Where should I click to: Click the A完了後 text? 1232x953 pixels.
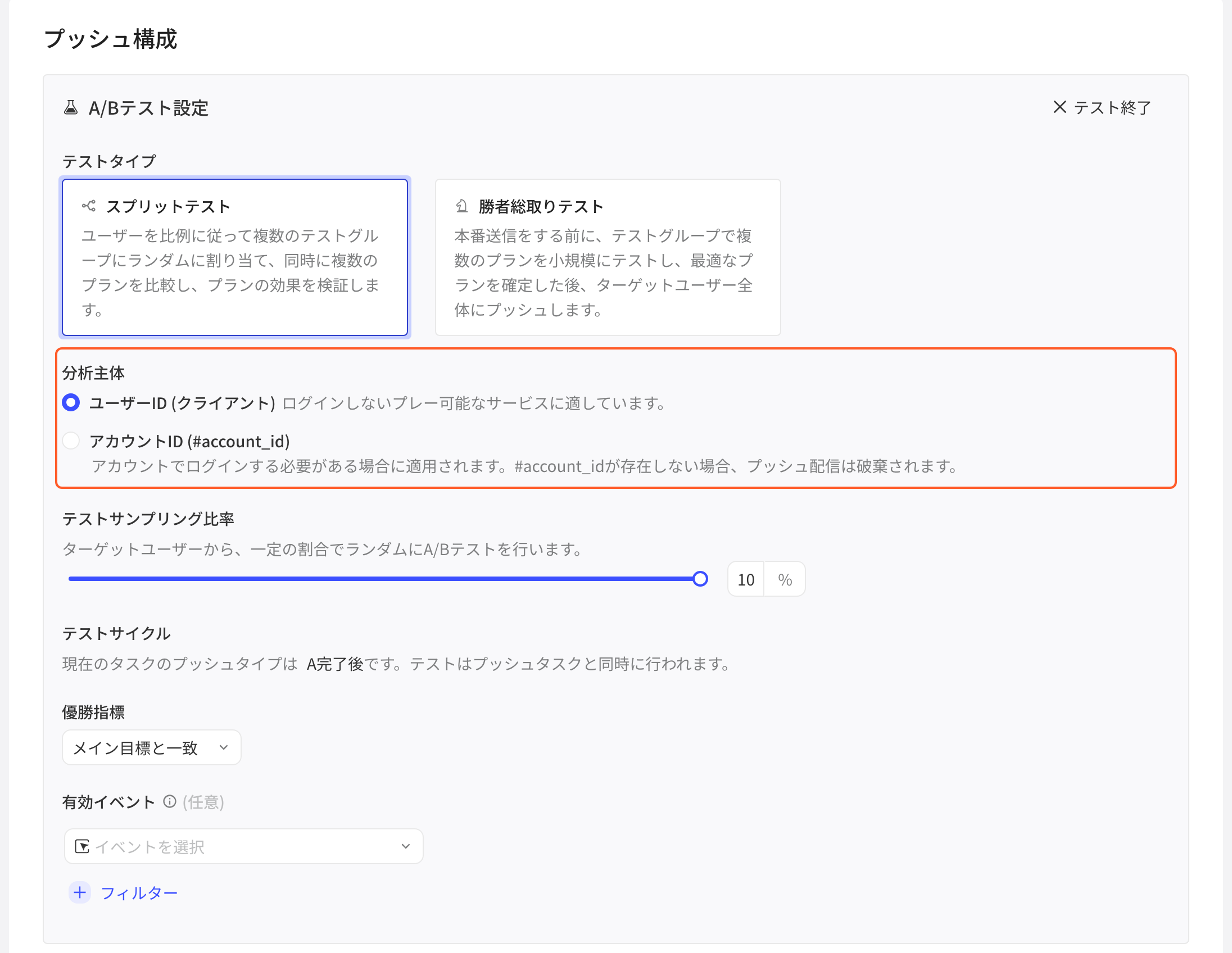coord(335,664)
